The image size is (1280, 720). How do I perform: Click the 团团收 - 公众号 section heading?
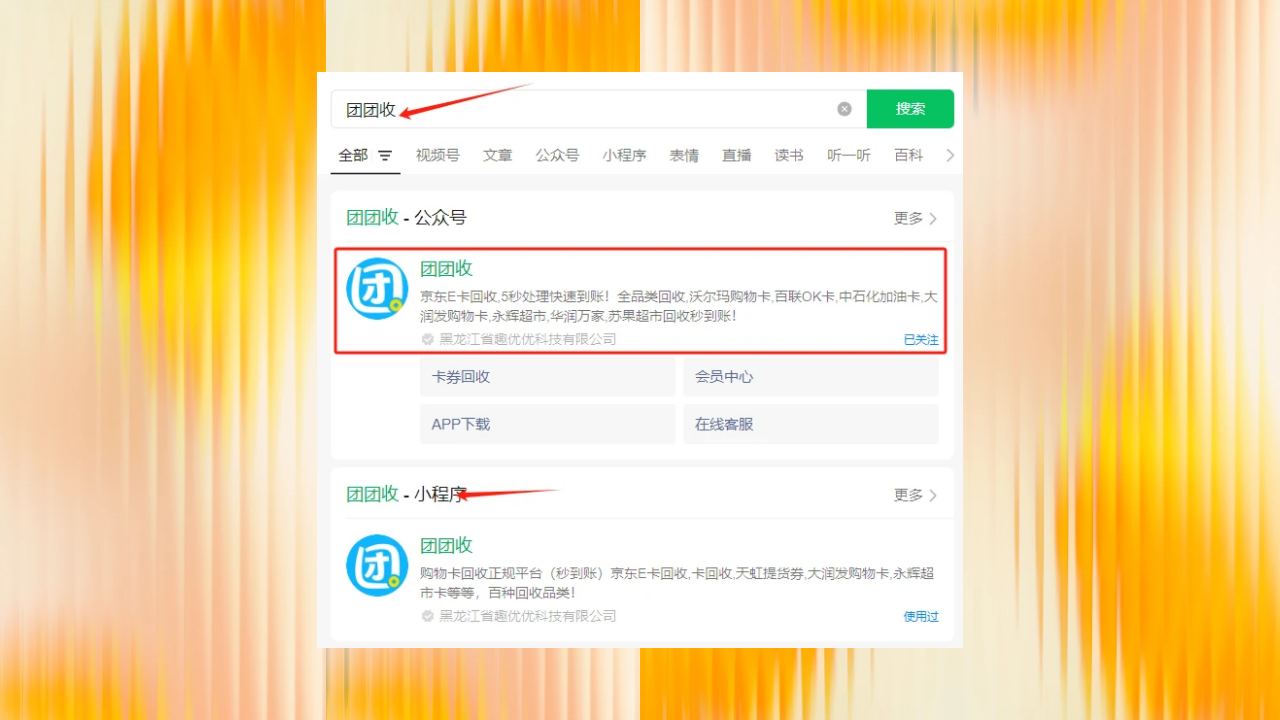(x=406, y=218)
